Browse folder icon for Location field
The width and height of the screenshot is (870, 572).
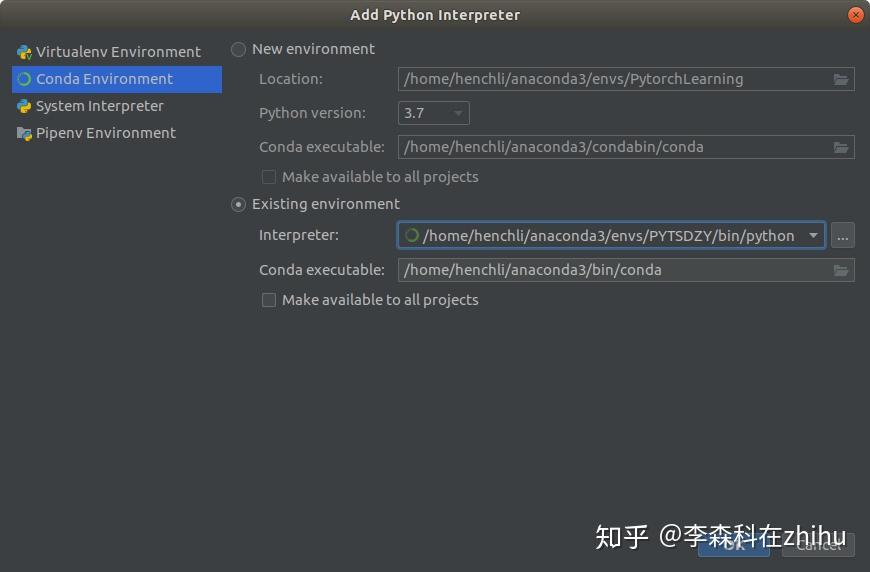click(x=841, y=80)
